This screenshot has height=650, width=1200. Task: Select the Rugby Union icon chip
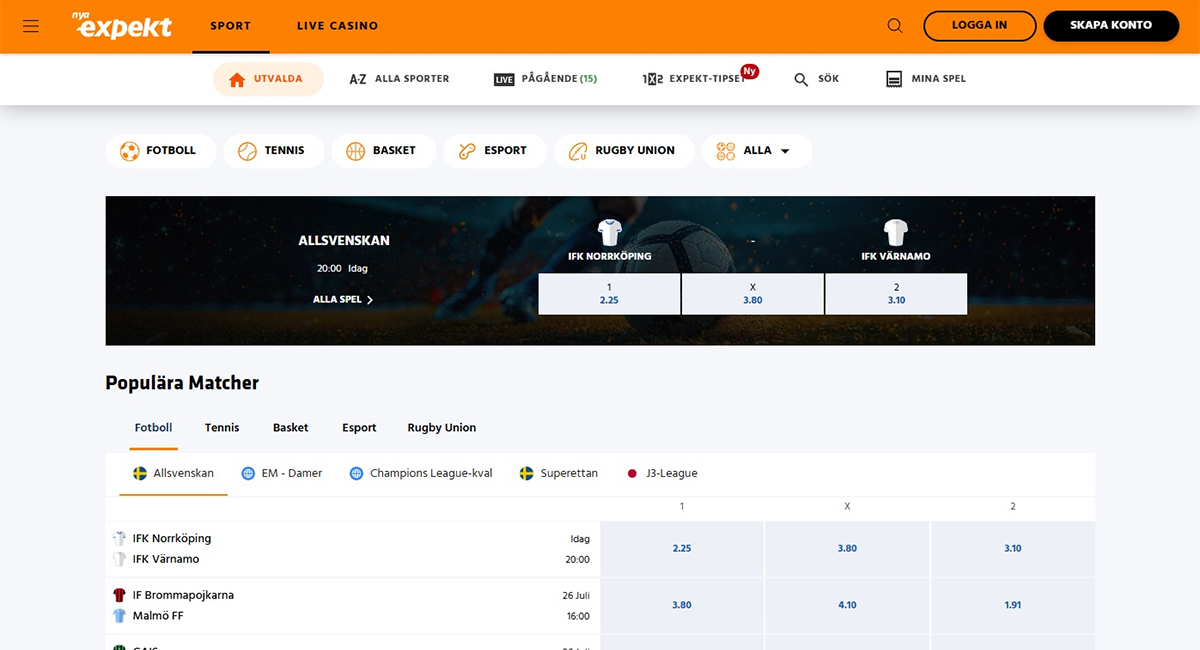(x=624, y=151)
